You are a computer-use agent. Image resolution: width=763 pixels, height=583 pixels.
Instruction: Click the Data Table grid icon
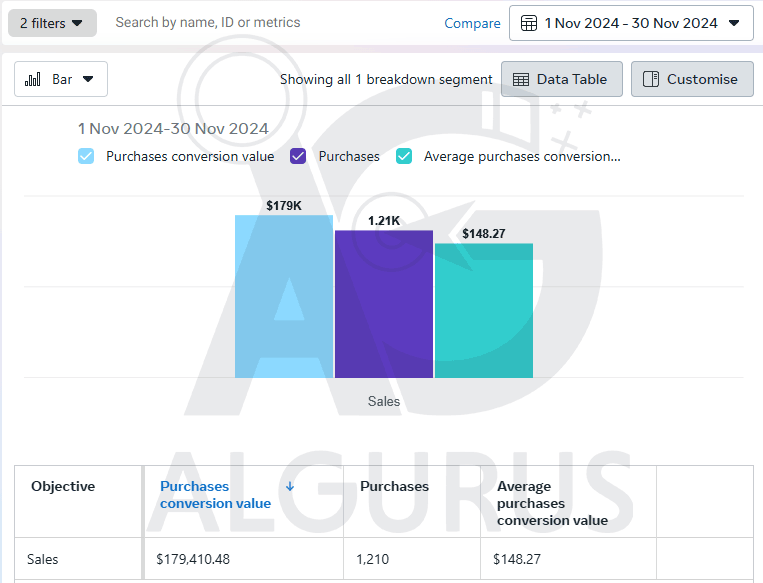pos(520,79)
